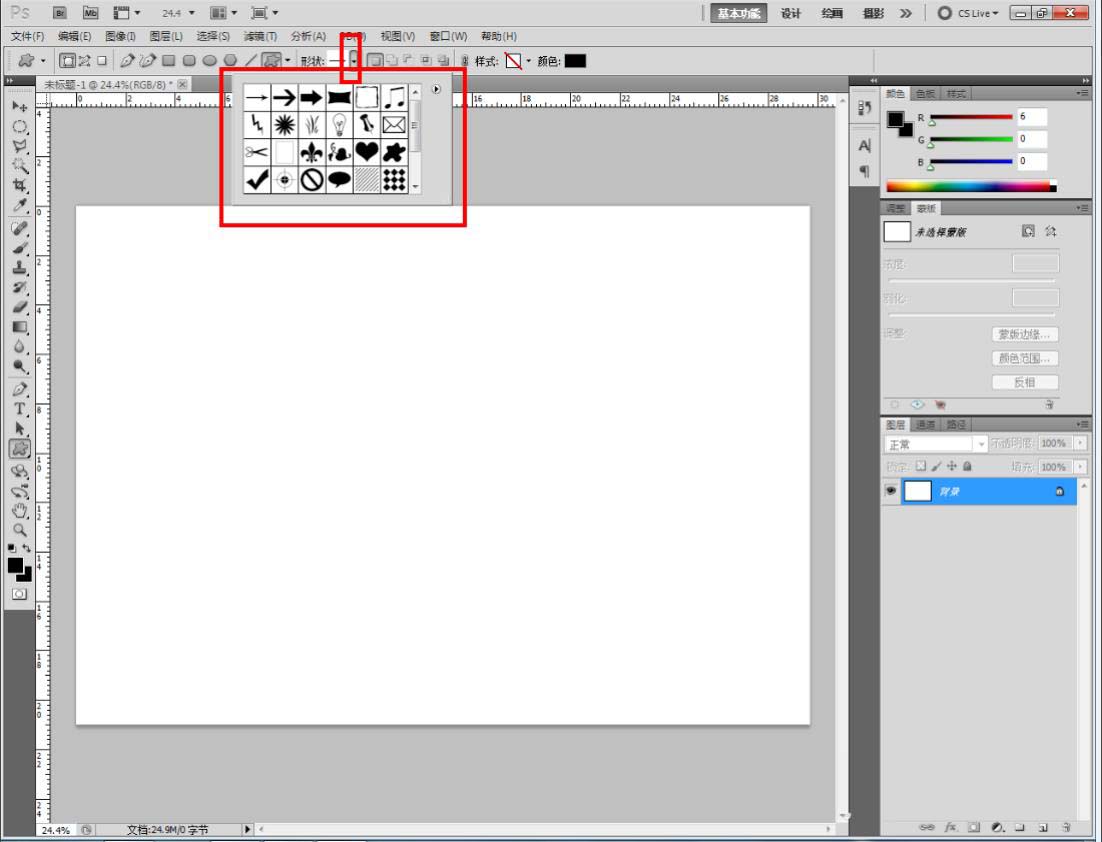Click the 设计 workspace button

pyautogui.click(x=791, y=13)
